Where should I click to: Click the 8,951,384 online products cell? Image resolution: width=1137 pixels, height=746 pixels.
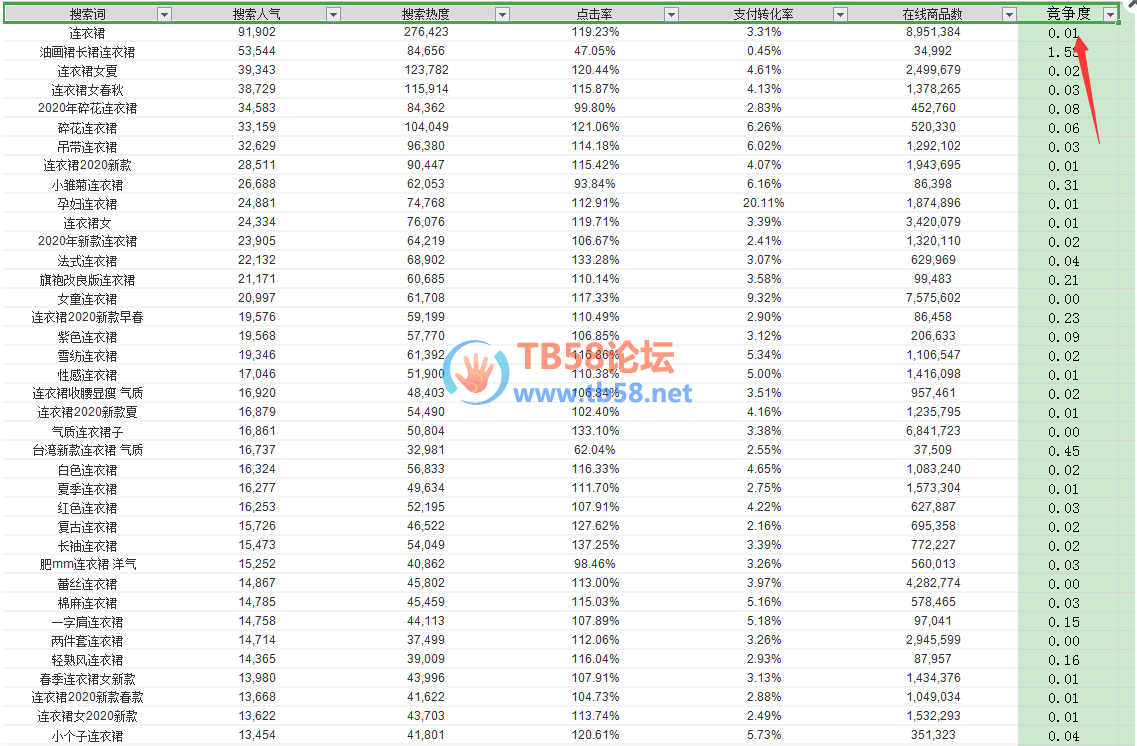(x=932, y=33)
